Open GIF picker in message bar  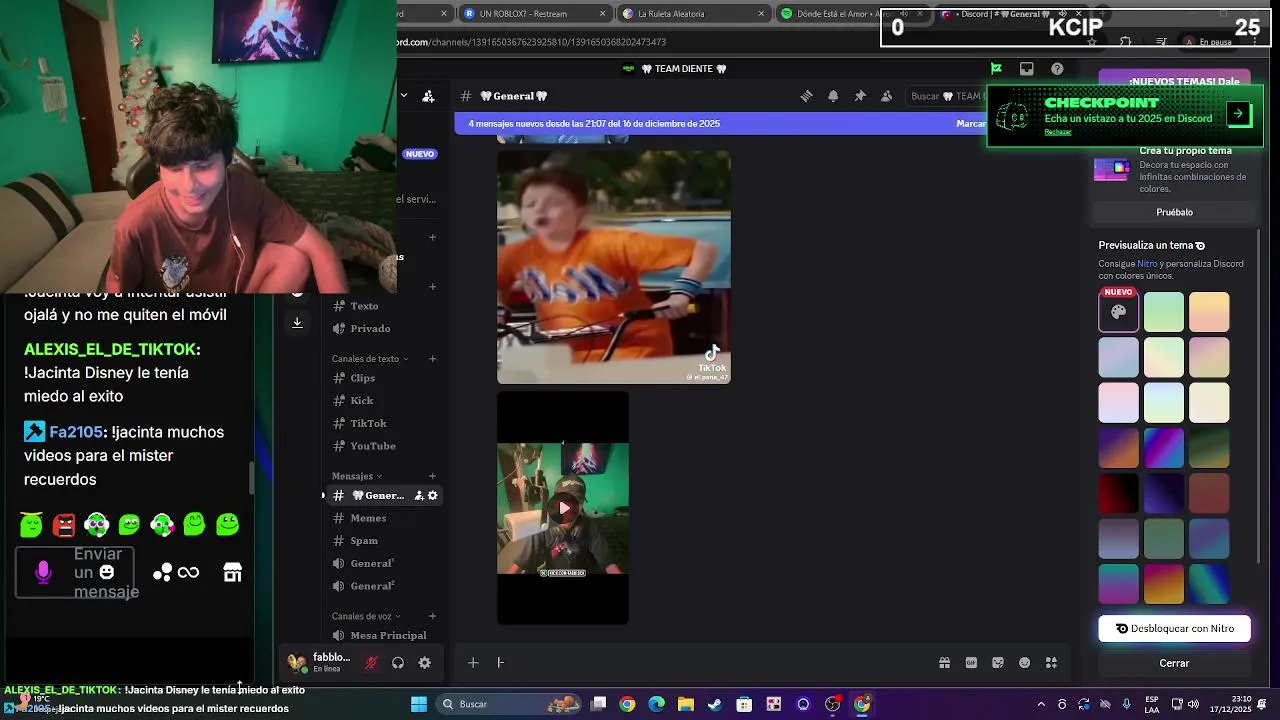coord(971,663)
